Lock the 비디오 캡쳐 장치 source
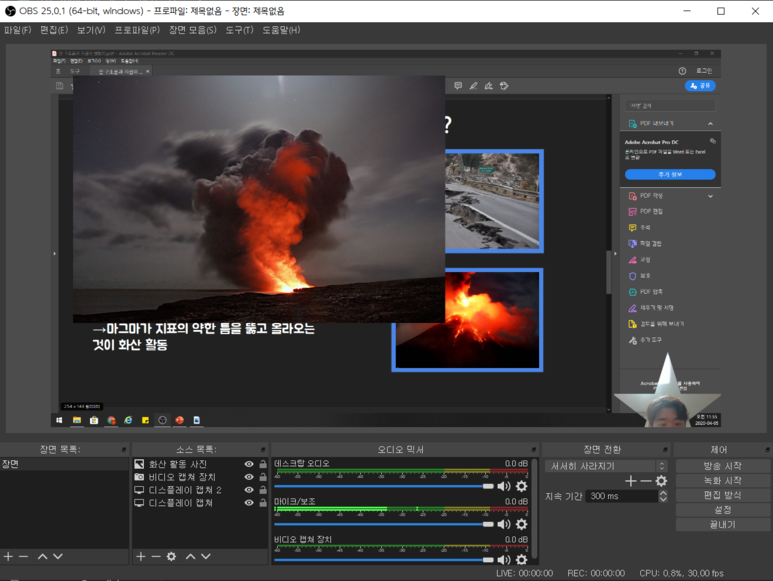This screenshot has width=773, height=581. pyautogui.click(x=263, y=477)
